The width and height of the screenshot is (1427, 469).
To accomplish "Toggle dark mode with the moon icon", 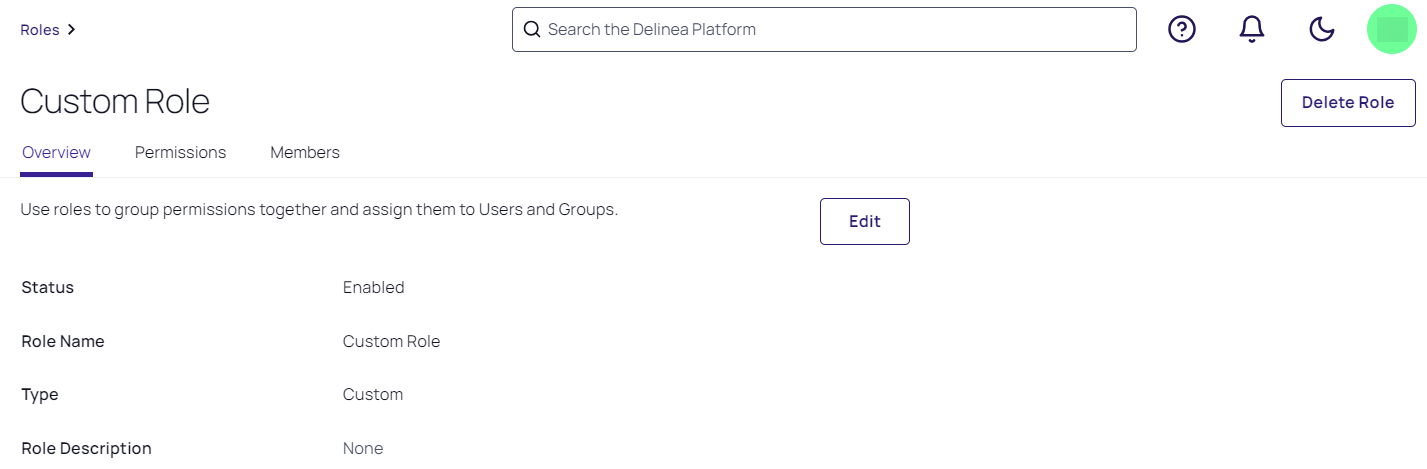I will pyautogui.click(x=1322, y=30).
